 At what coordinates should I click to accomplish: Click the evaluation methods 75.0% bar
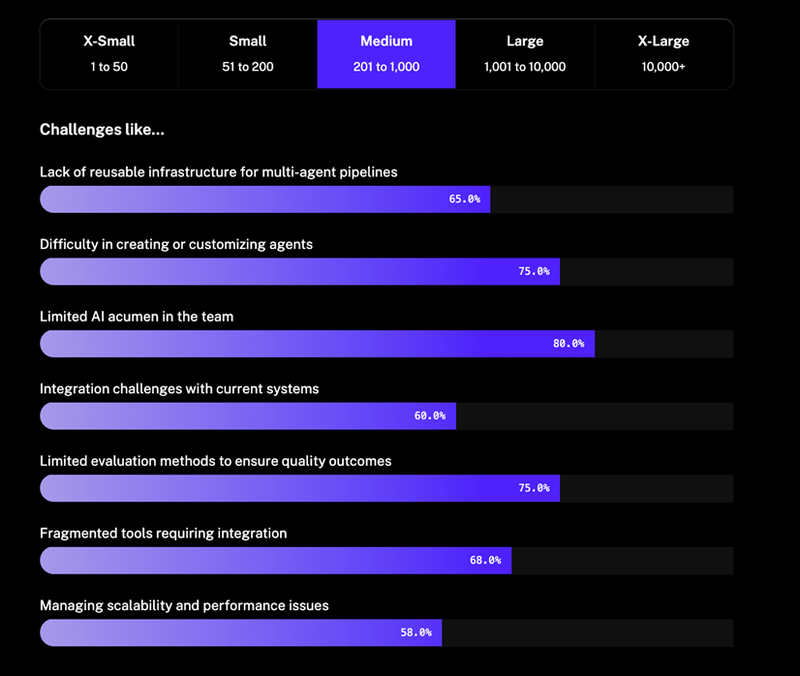(x=300, y=488)
